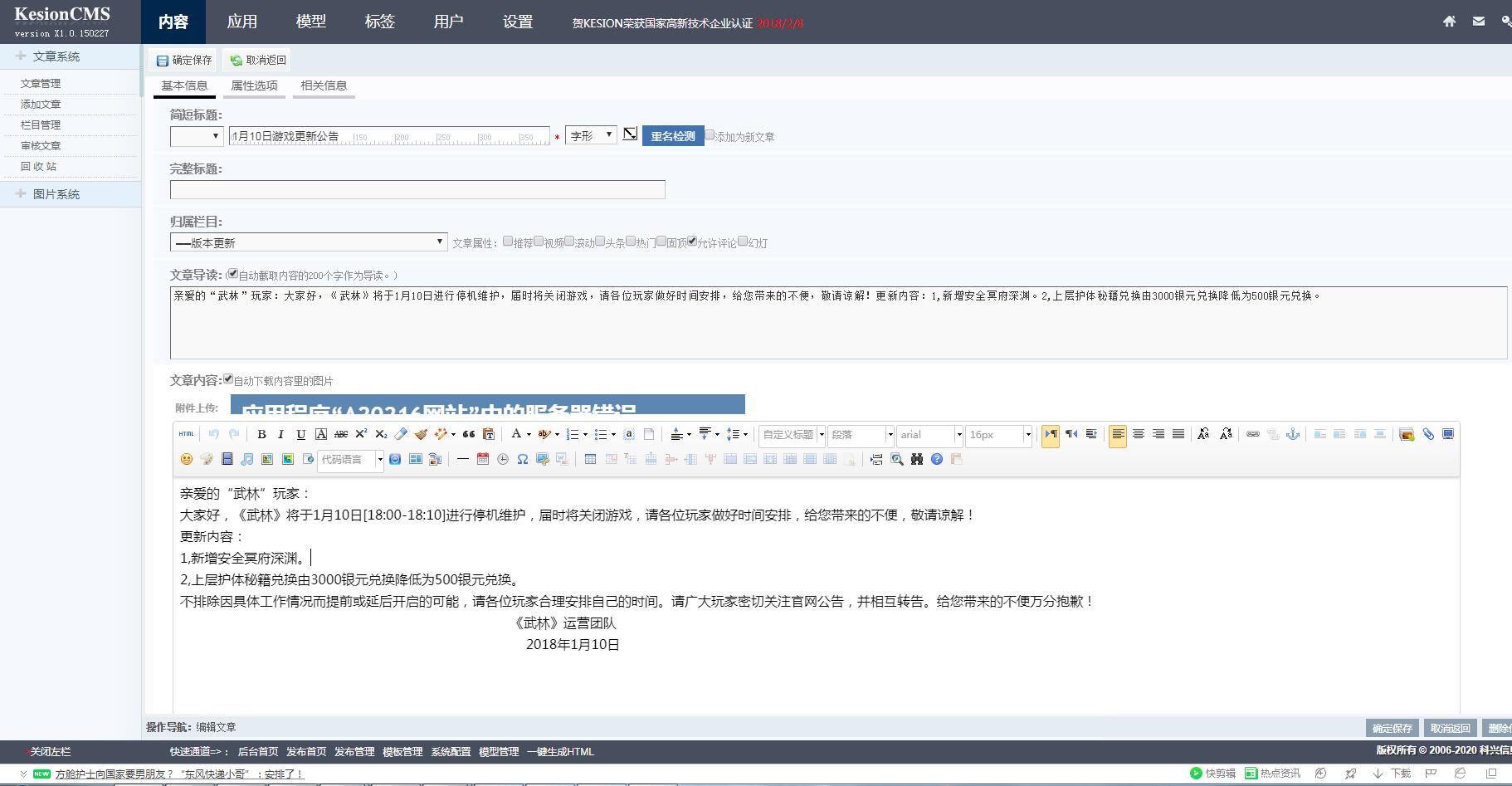The width and height of the screenshot is (1512, 786).
Task: Open the 段落 paragraph format dropdown
Action: coord(861,435)
